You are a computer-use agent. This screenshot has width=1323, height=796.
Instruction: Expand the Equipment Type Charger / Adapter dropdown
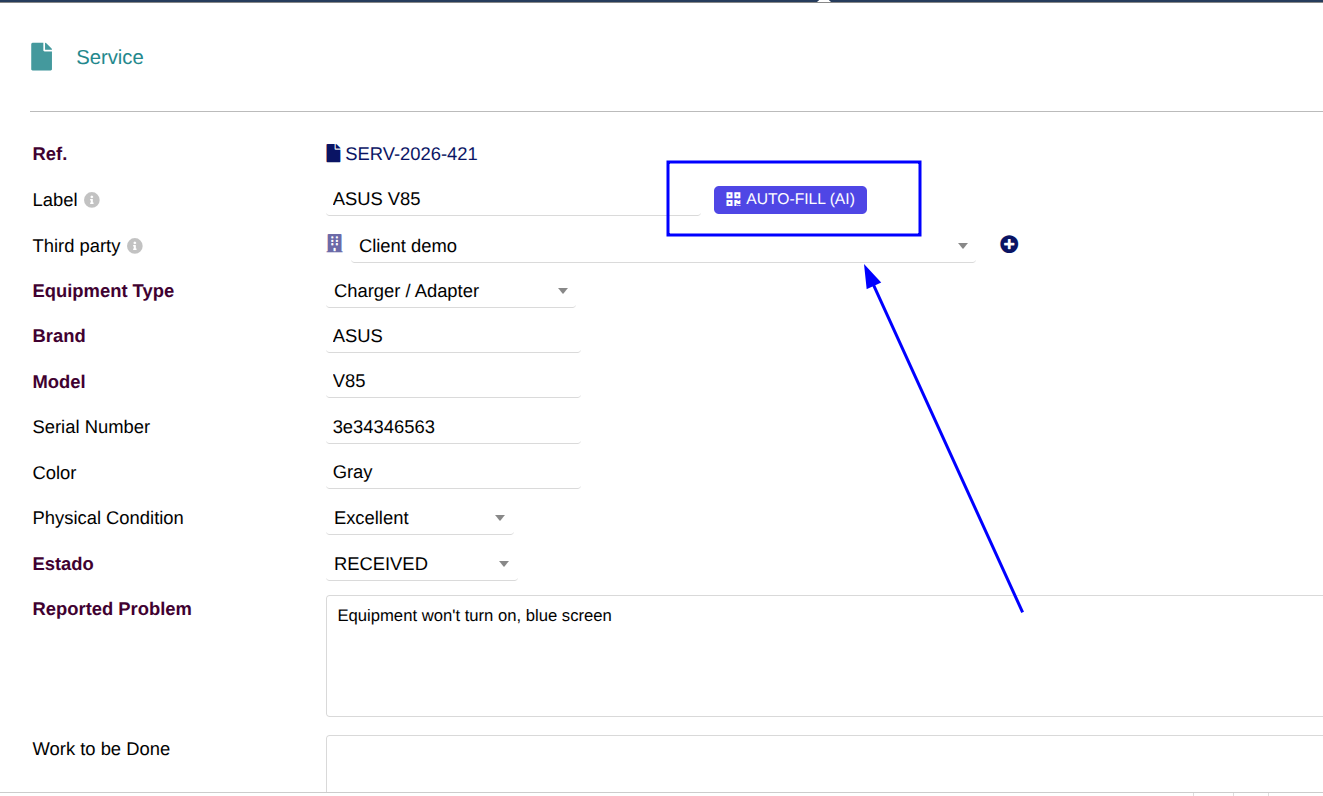451,291
